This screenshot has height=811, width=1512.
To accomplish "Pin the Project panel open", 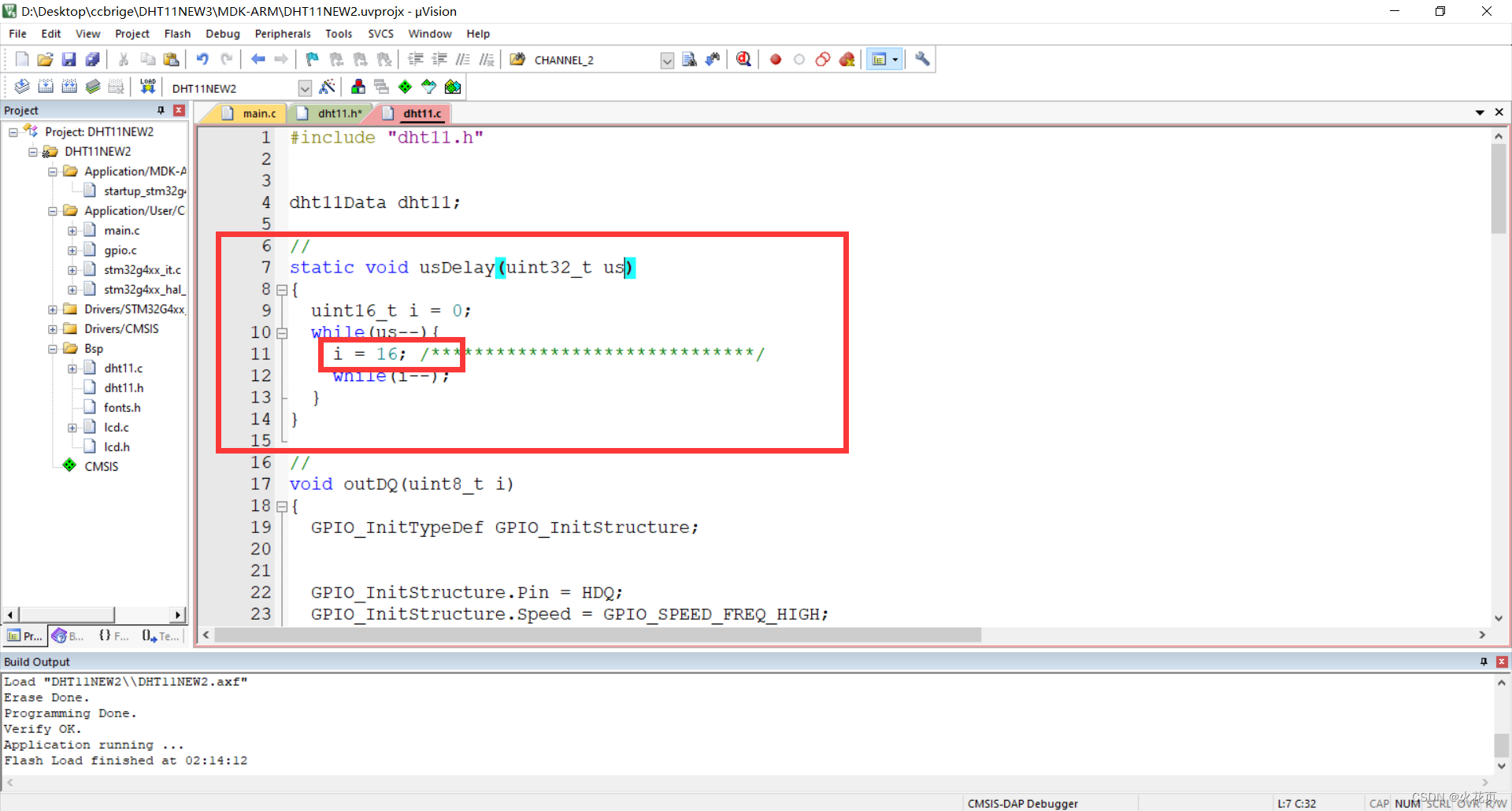I will pyautogui.click(x=161, y=110).
